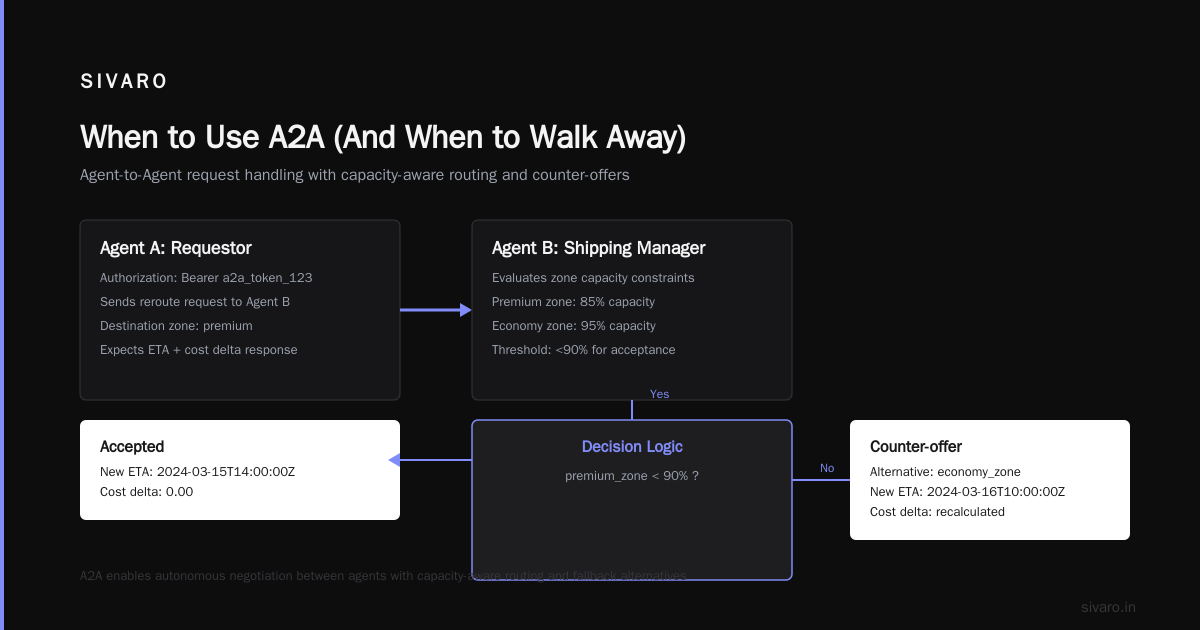Viewport: 1200px width, 630px height.
Task: Click 'Premium zone: 85% capacity' line
Action: tap(573, 302)
